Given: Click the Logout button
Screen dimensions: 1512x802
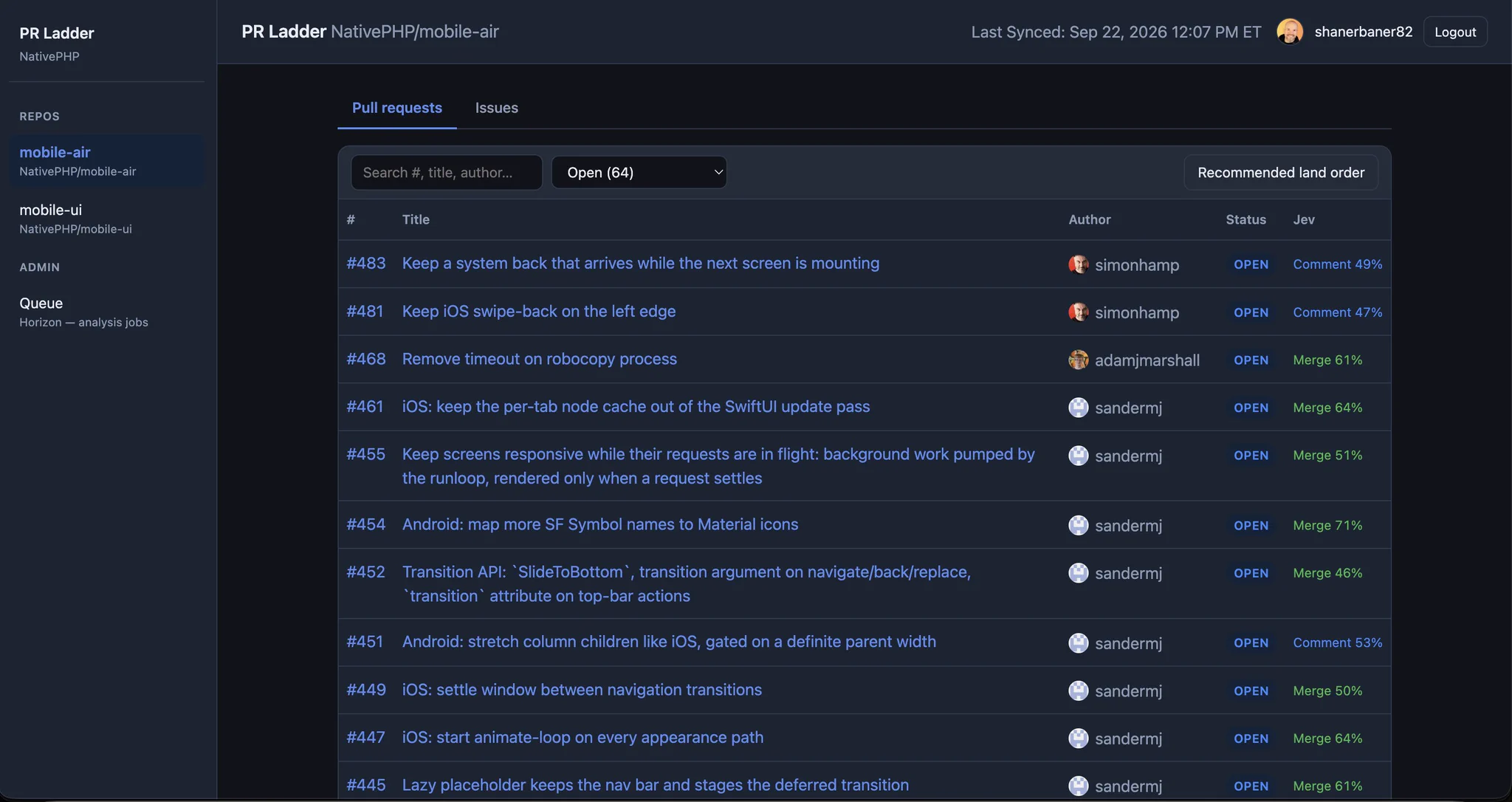Looking at the screenshot, I should [x=1455, y=32].
